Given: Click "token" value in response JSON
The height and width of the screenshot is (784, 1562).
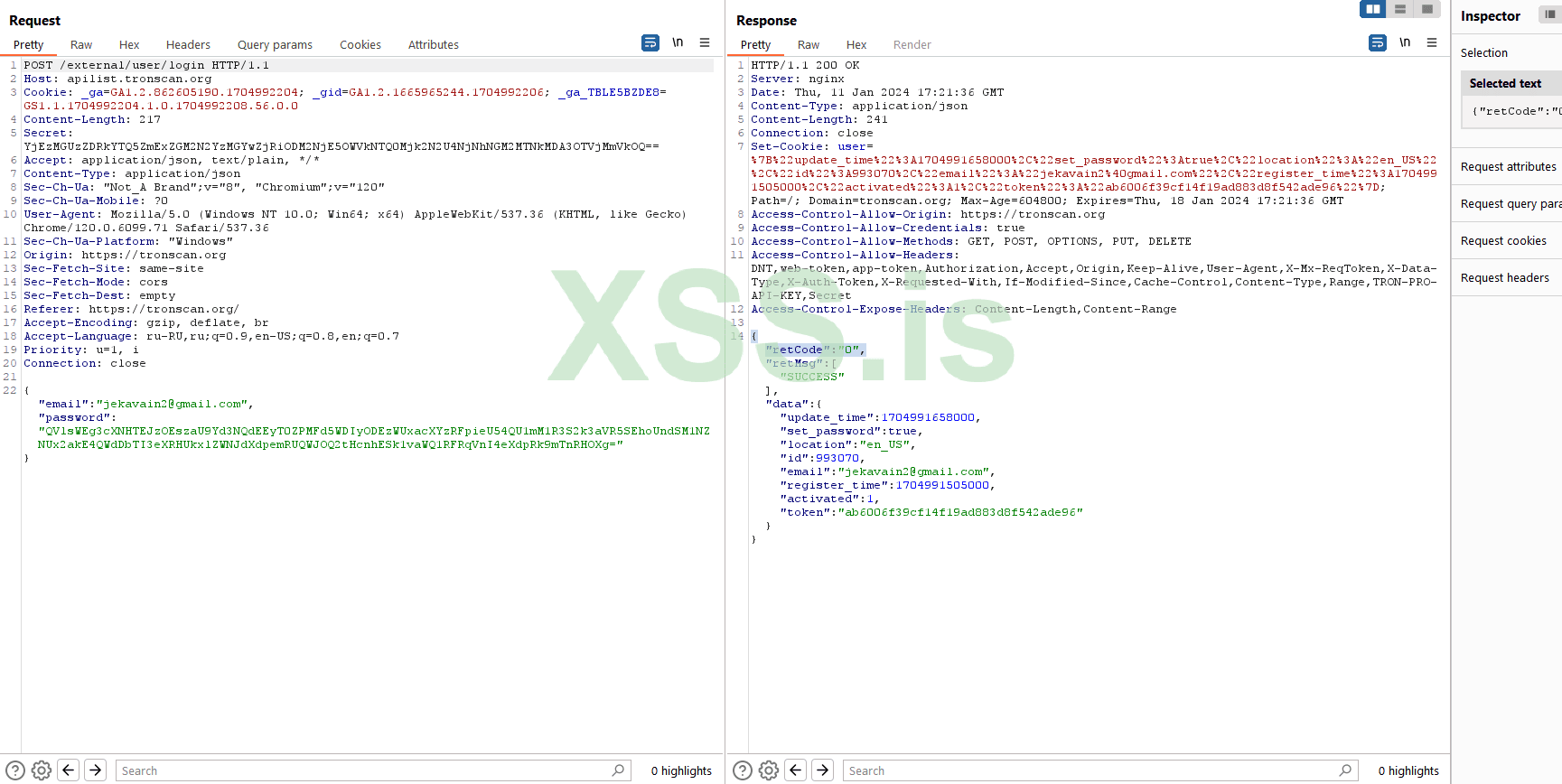Looking at the screenshot, I should pyautogui.click(x=960, y=512).
